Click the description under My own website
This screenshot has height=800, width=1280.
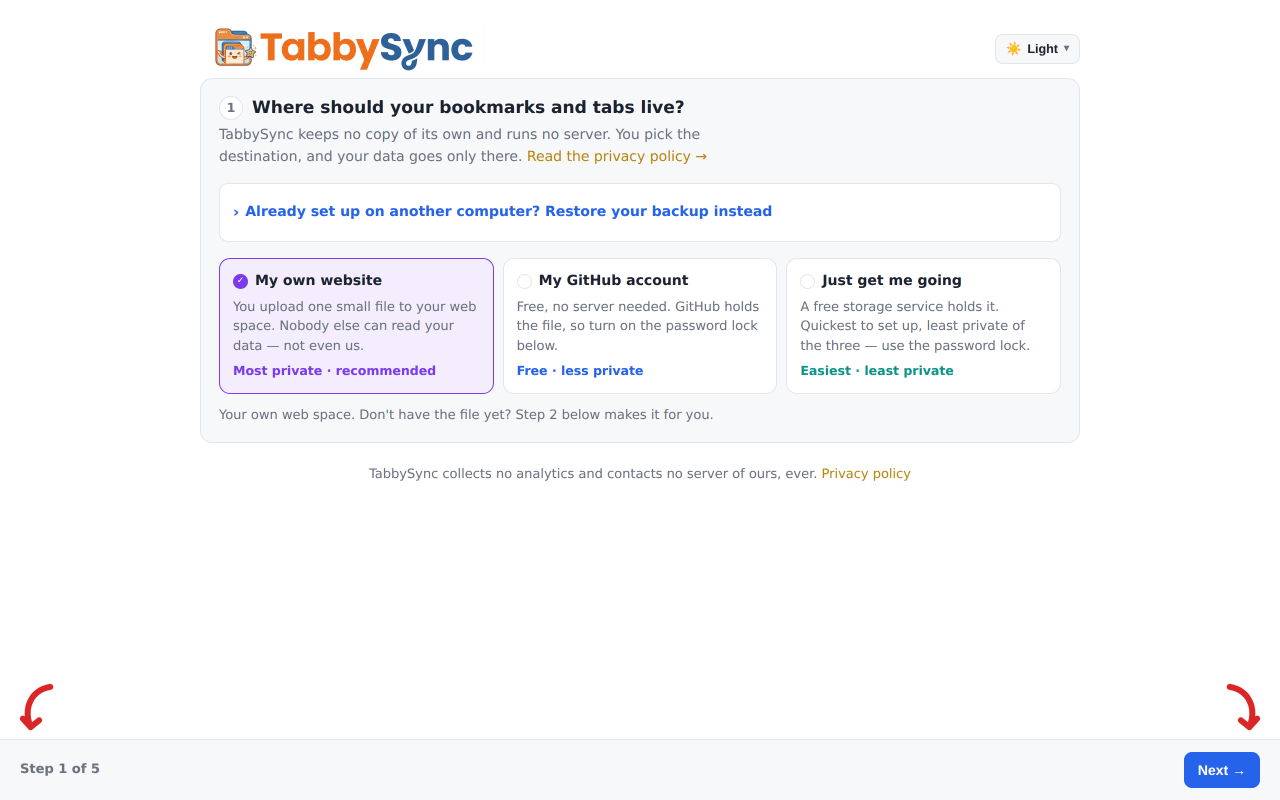click(355, 326)
